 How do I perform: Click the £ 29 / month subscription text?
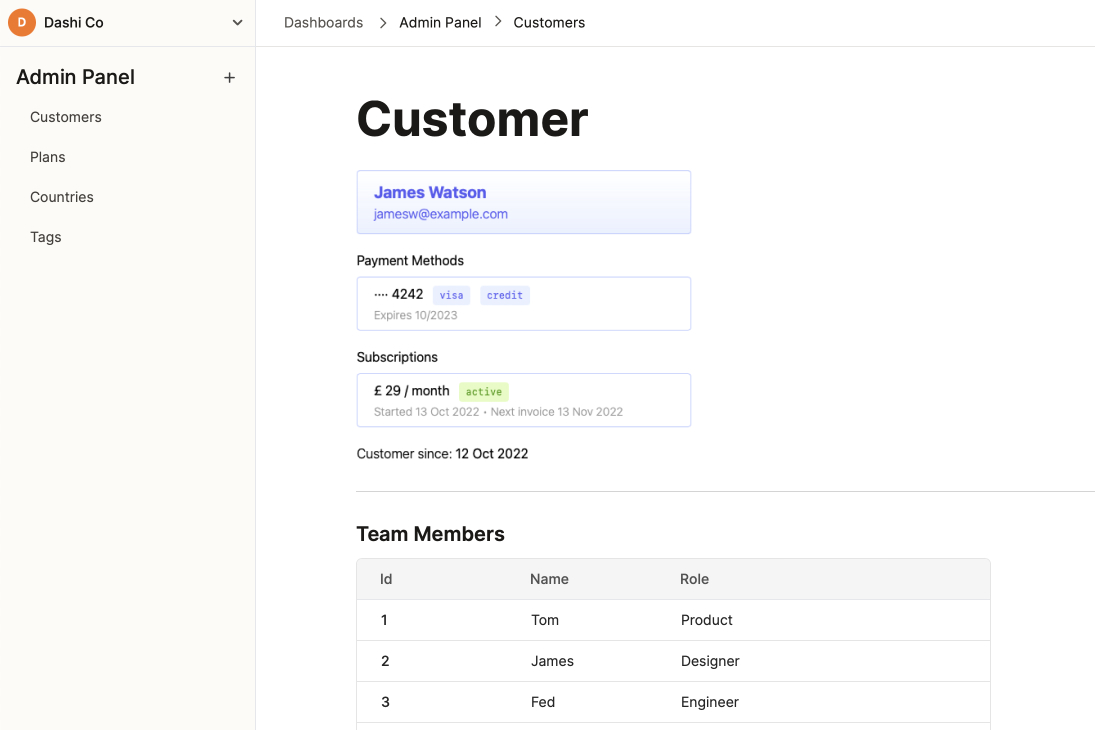tap(411, 390)
